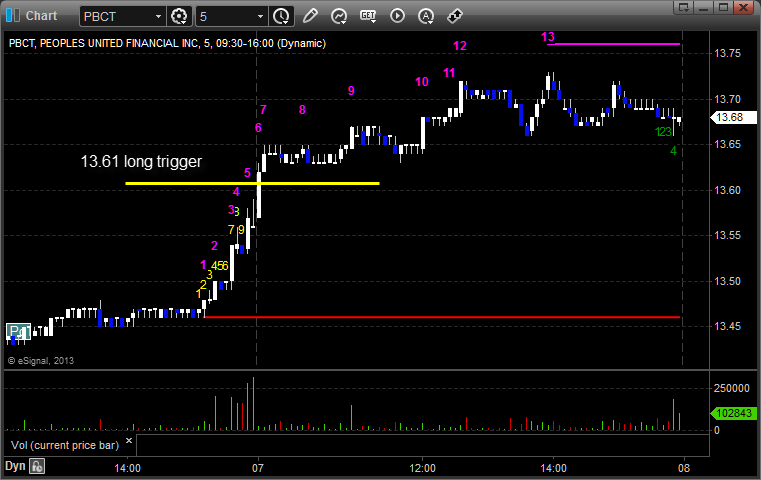This screenshot has width=761, height=480.
Task: Select the '13.61 long trigger' annotation
Action: (x=141, y=161)
